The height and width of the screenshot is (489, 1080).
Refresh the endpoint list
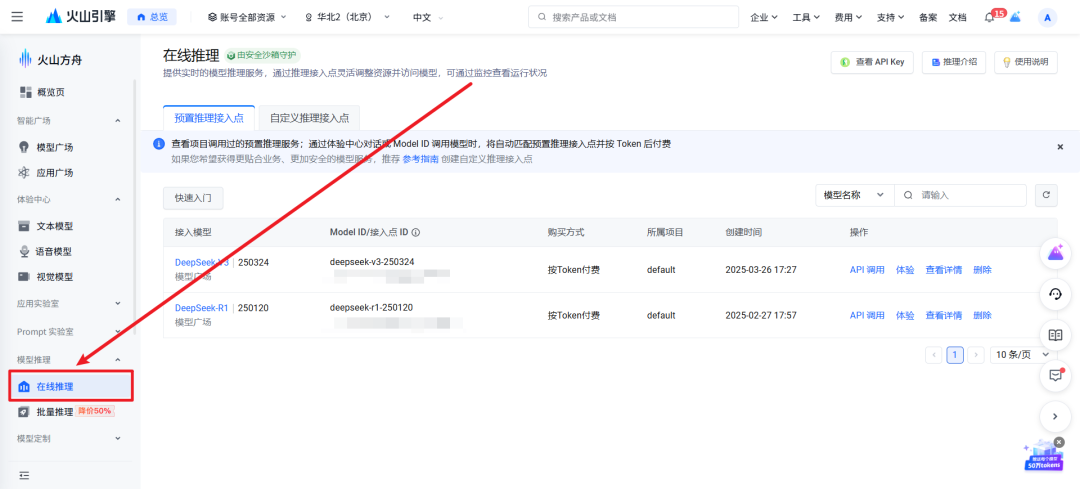pos(1046,195)
